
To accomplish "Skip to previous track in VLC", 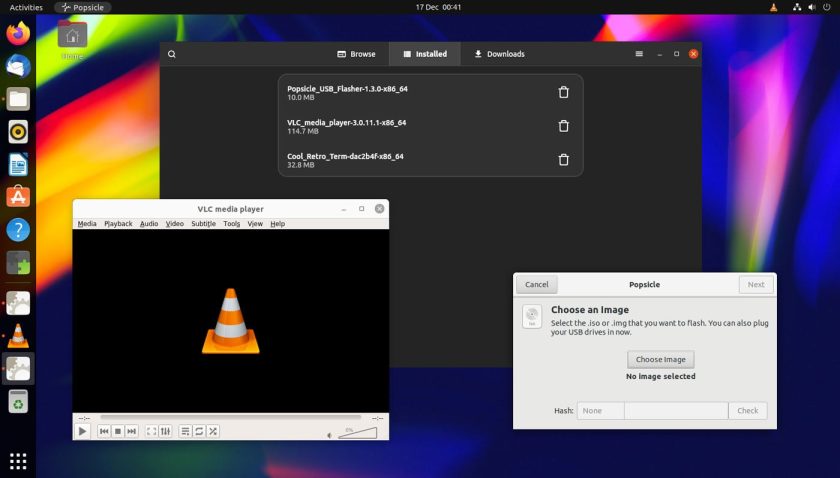I will pos(104,431).
